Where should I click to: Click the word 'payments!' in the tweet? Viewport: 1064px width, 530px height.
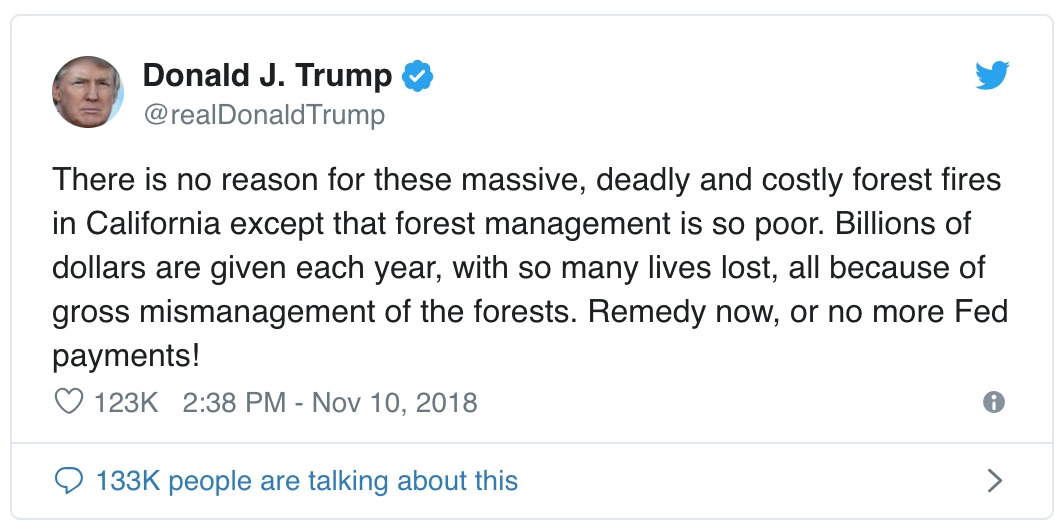pos(126,357)
